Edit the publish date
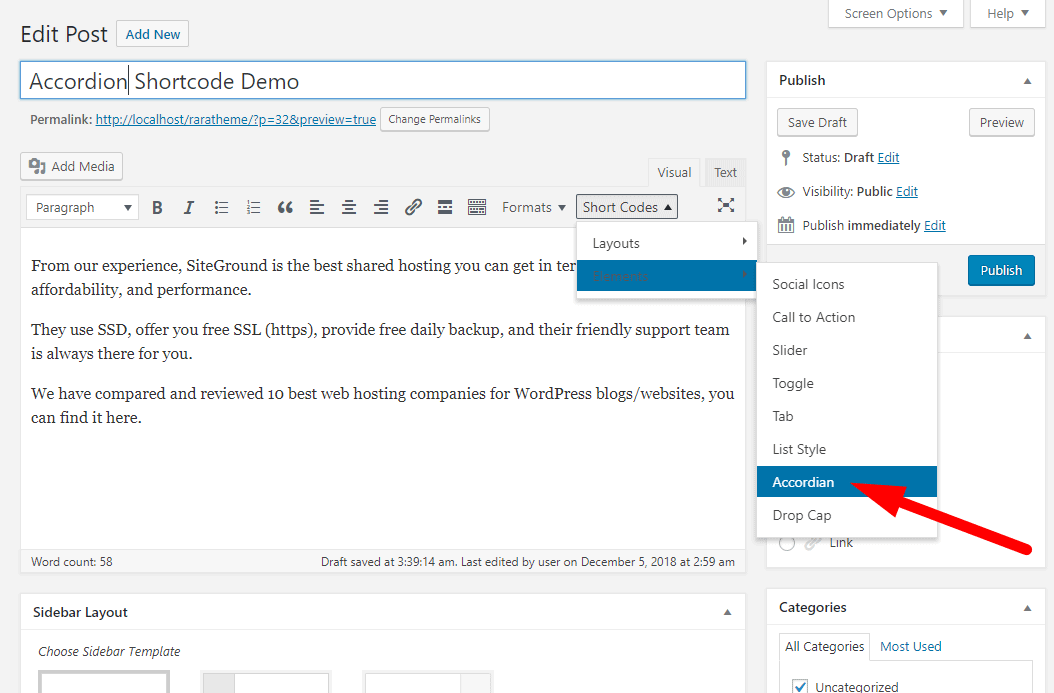This screenshot has width=1054, height=693. pos(934,225)
